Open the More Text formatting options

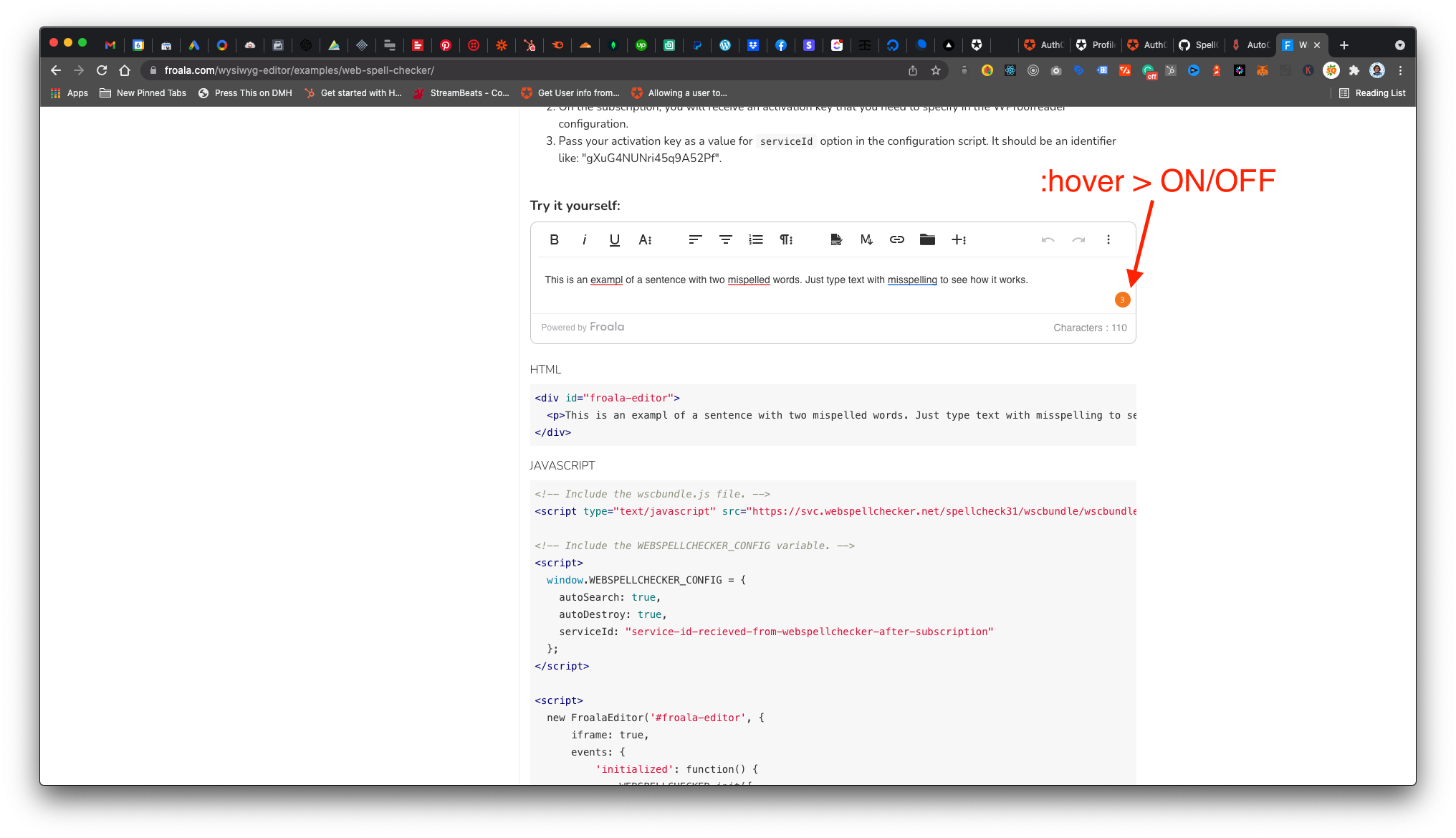click(x=646, y=239)
